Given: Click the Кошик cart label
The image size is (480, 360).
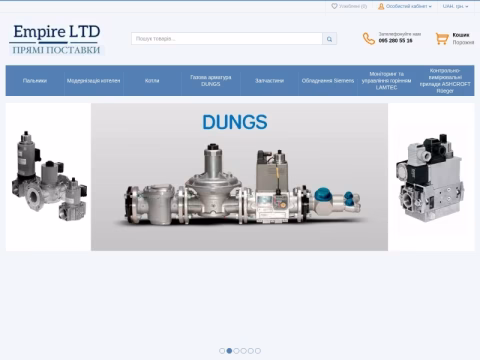Looking at the screenshot, I should pyautogui.click(x=461, y=35).
